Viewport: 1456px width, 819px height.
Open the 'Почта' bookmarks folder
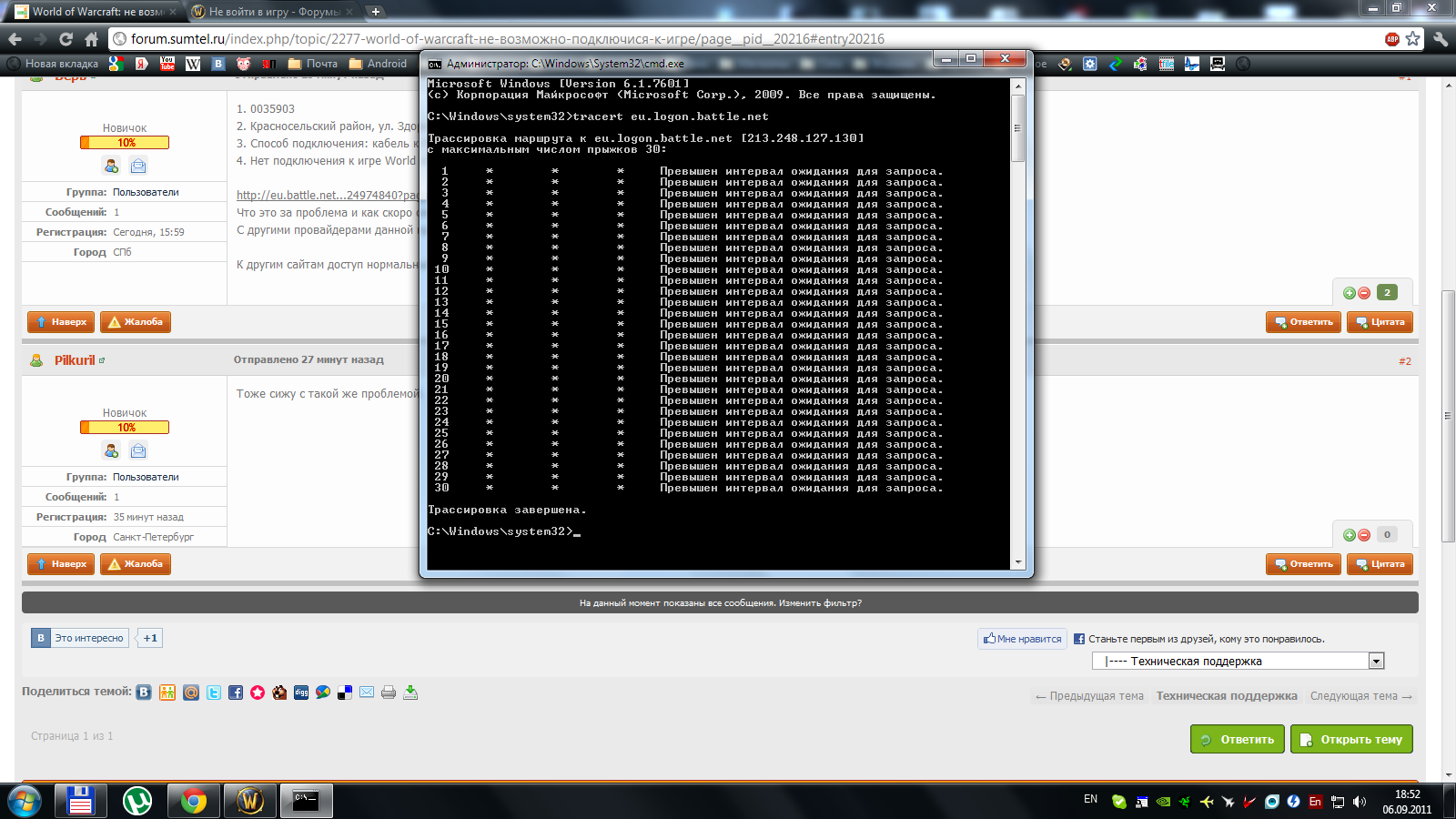click(313, 64)
